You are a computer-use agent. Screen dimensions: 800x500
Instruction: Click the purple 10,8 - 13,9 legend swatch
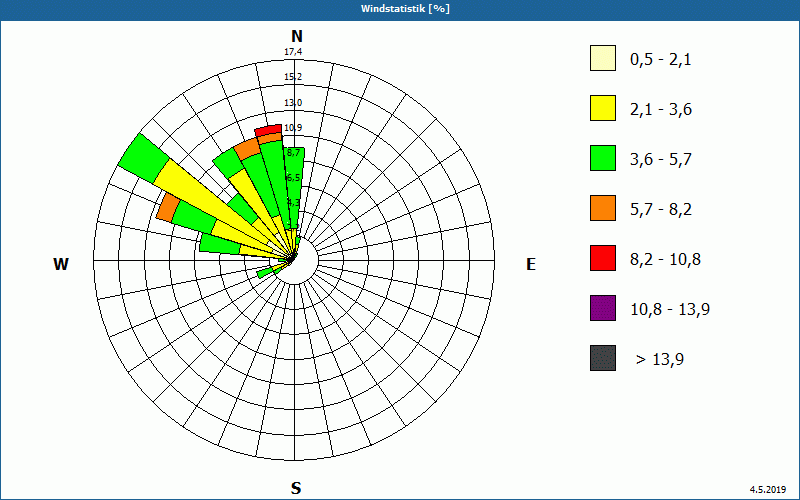click(x=603, y=308)
